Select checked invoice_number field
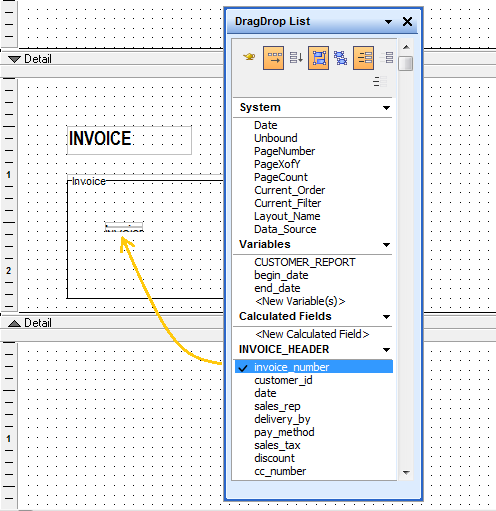The image size is (496, 511). tap(314, 367)
